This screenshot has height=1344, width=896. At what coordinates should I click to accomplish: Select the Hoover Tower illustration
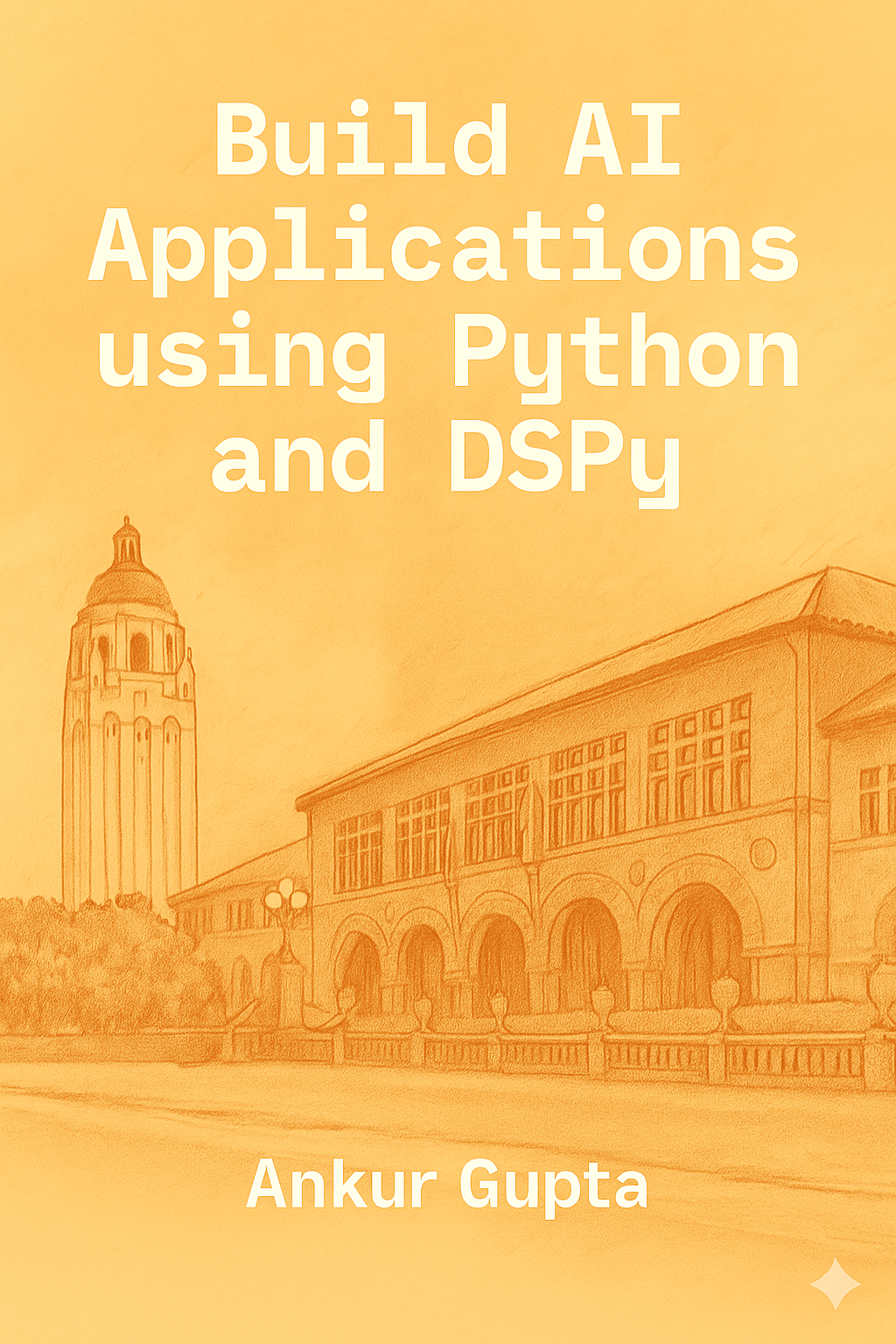coord(129,717)
